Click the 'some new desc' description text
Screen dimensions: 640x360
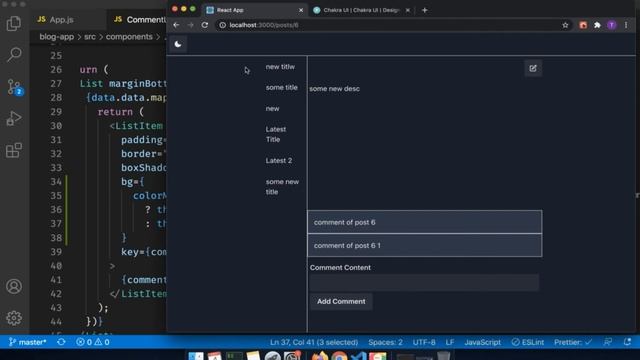(334, 89)
